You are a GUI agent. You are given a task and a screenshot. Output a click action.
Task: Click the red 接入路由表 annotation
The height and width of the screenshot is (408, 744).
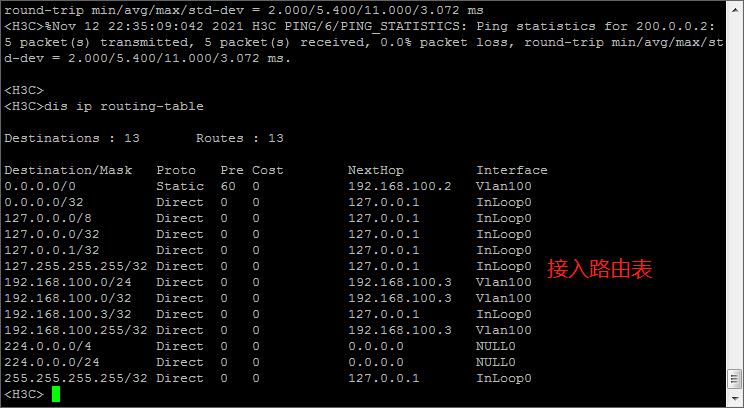(x=600, y=268)
